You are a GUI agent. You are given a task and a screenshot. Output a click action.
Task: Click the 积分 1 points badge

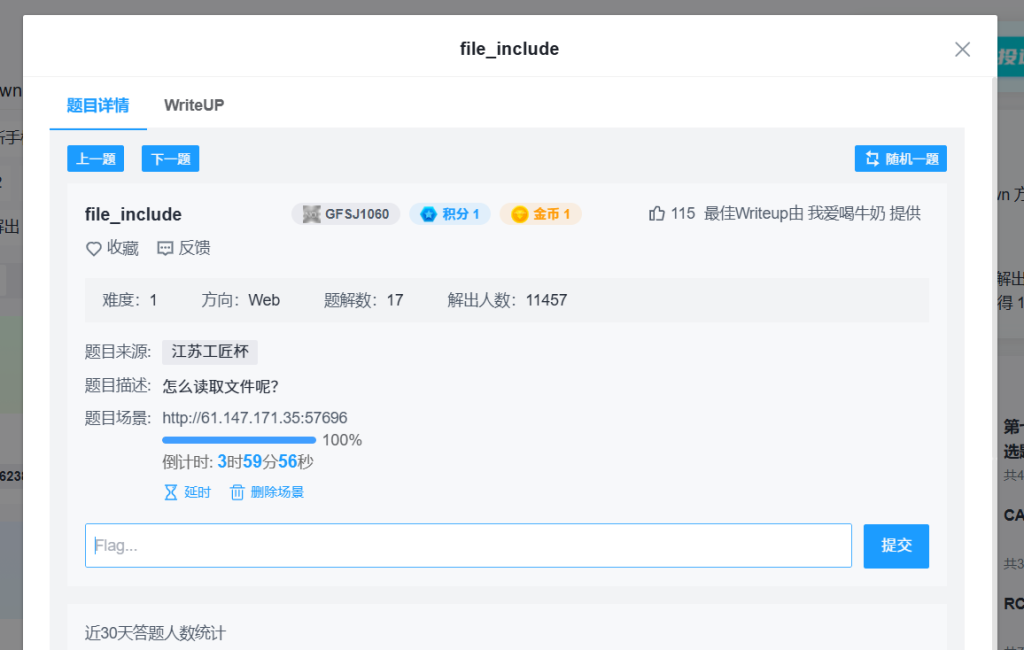(450, 214)
